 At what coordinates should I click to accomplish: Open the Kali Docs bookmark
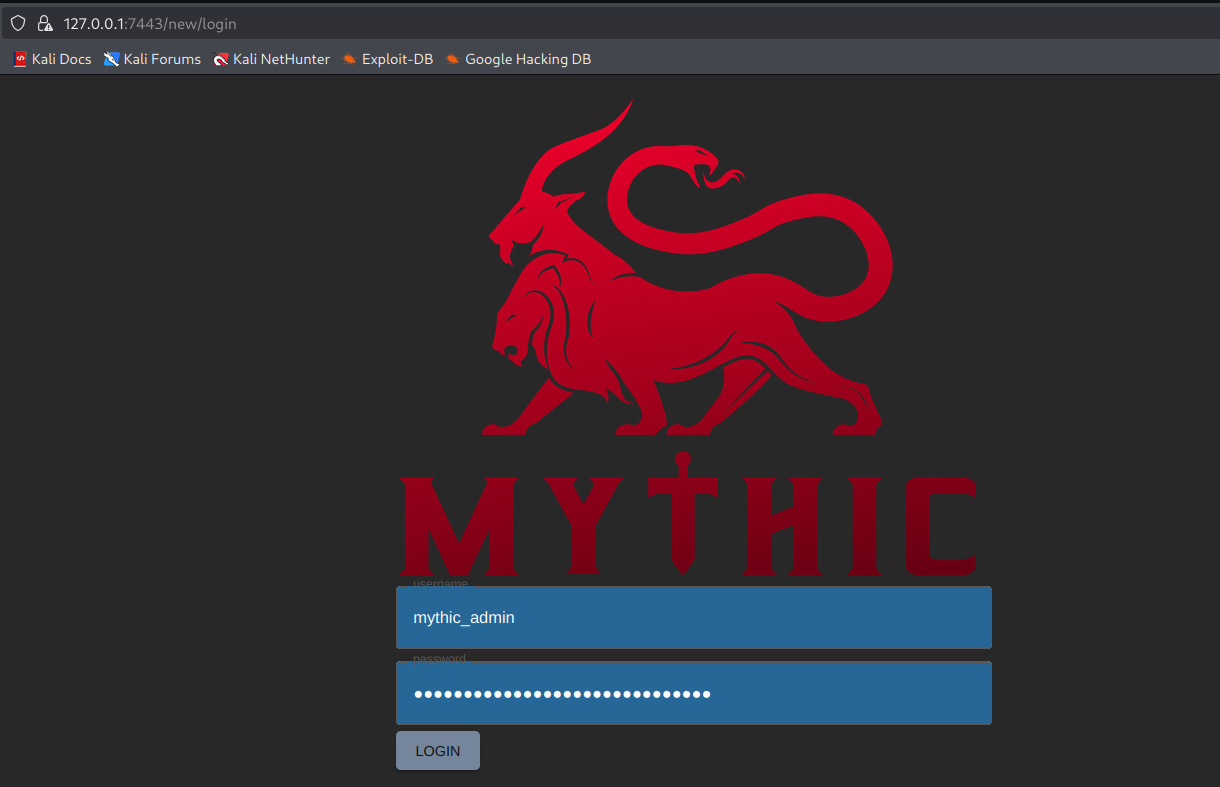[52, 59]
